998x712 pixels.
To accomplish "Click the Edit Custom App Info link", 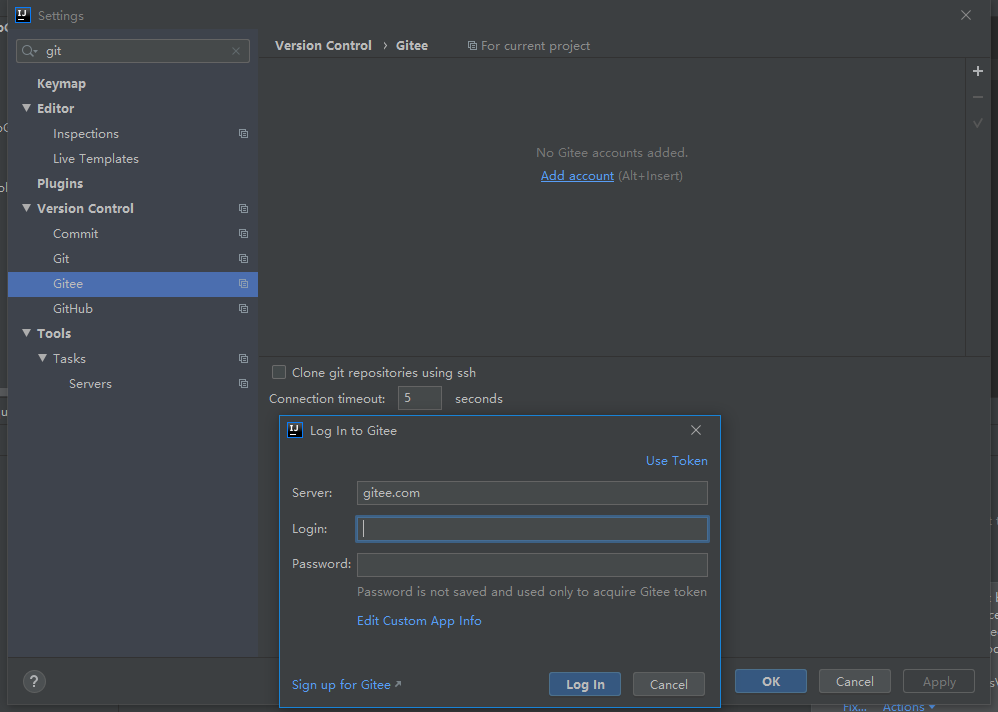I will pos(419,621).
